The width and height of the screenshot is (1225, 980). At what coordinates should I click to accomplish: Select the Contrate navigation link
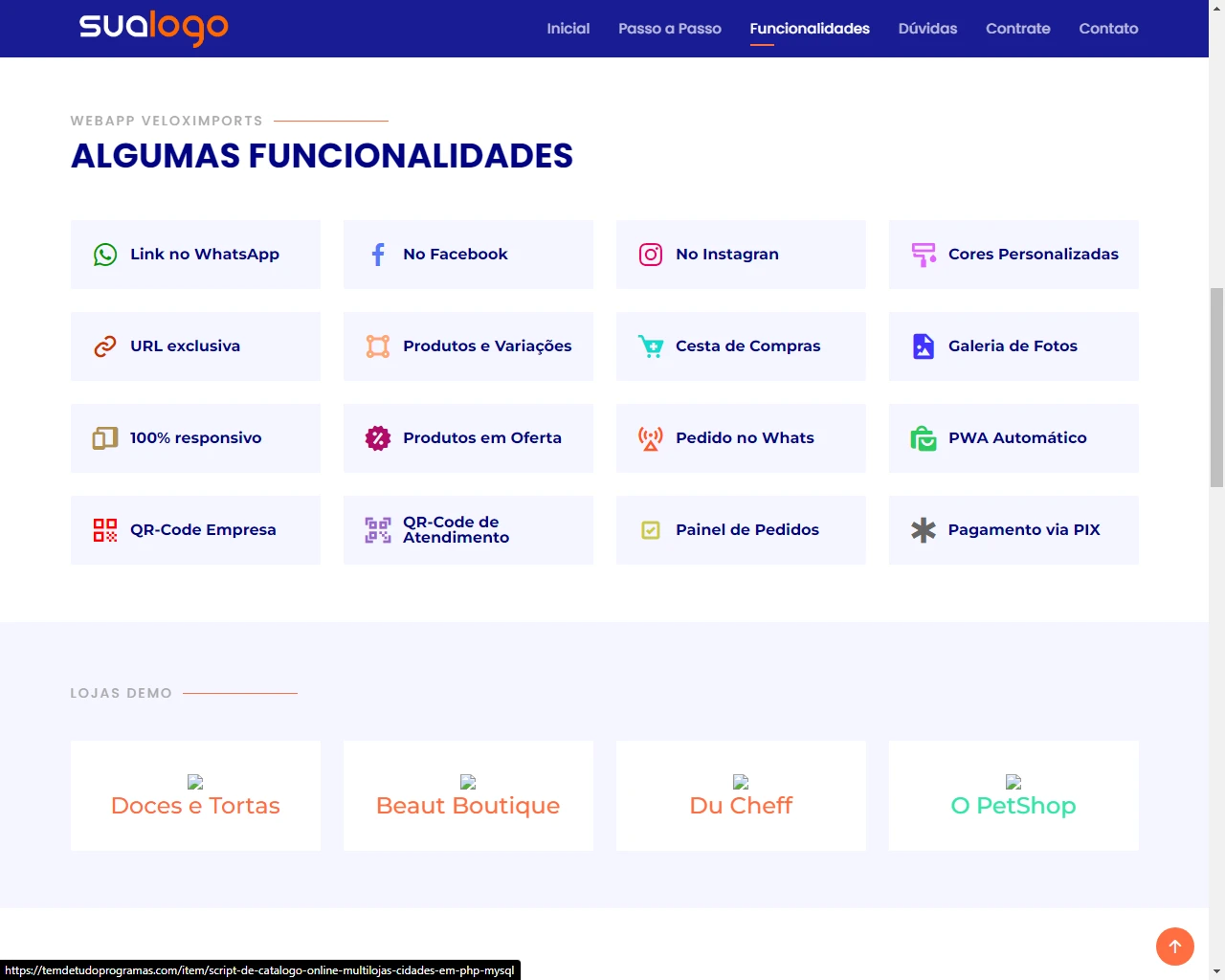(x=1017, y=29)
